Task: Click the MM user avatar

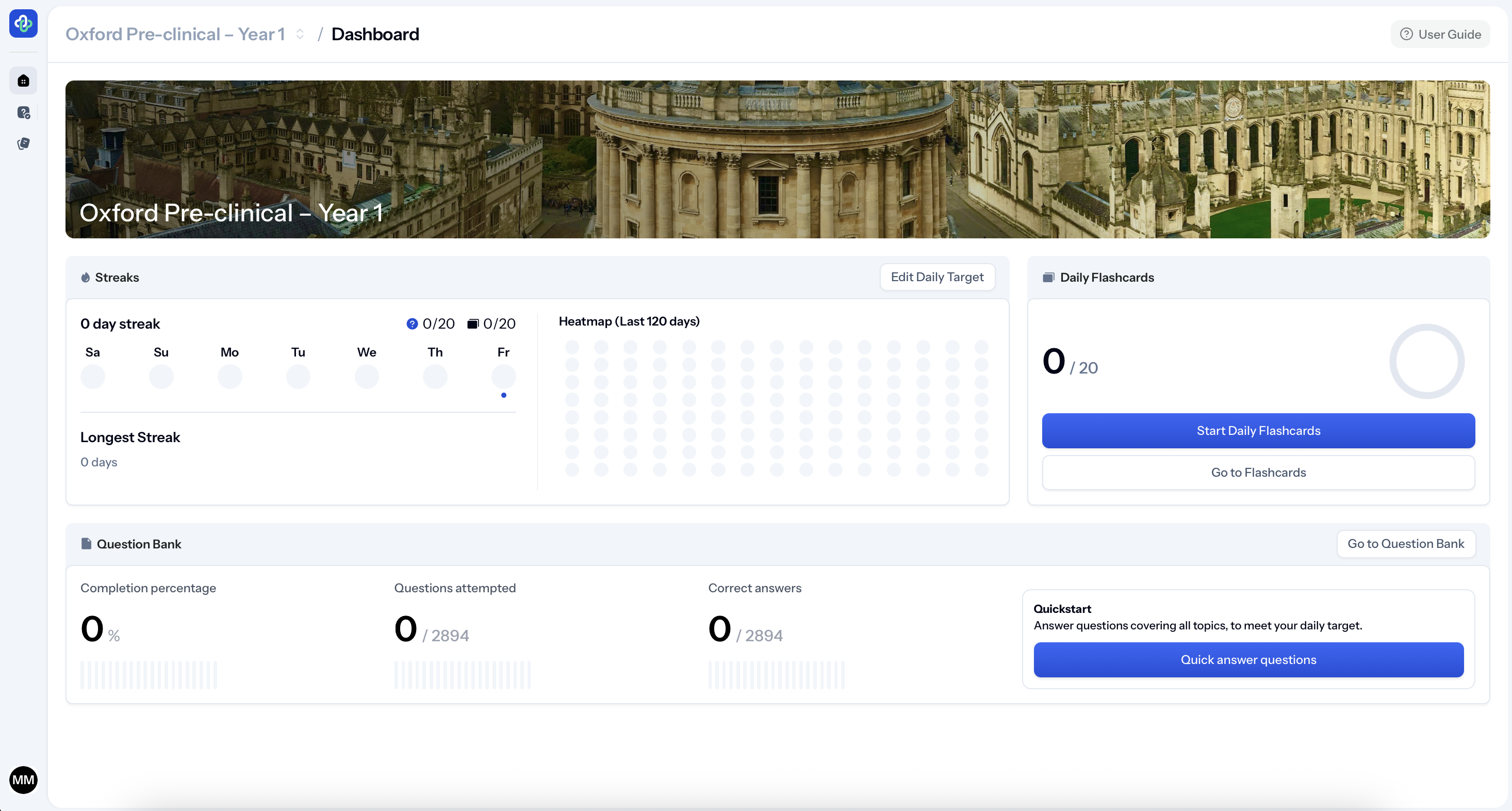Action: [x=24, y=780]
